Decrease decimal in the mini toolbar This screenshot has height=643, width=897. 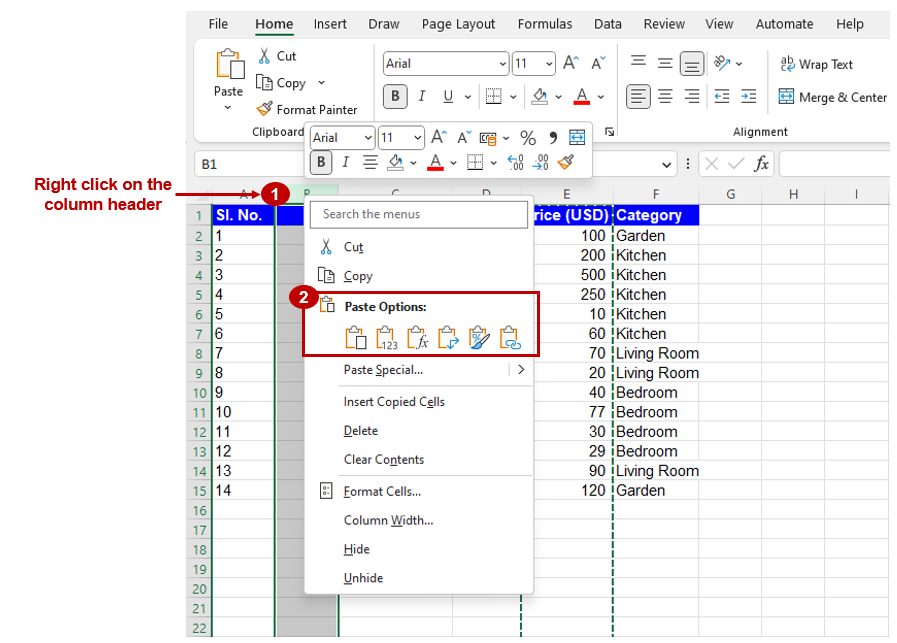(x=541, y=162)
